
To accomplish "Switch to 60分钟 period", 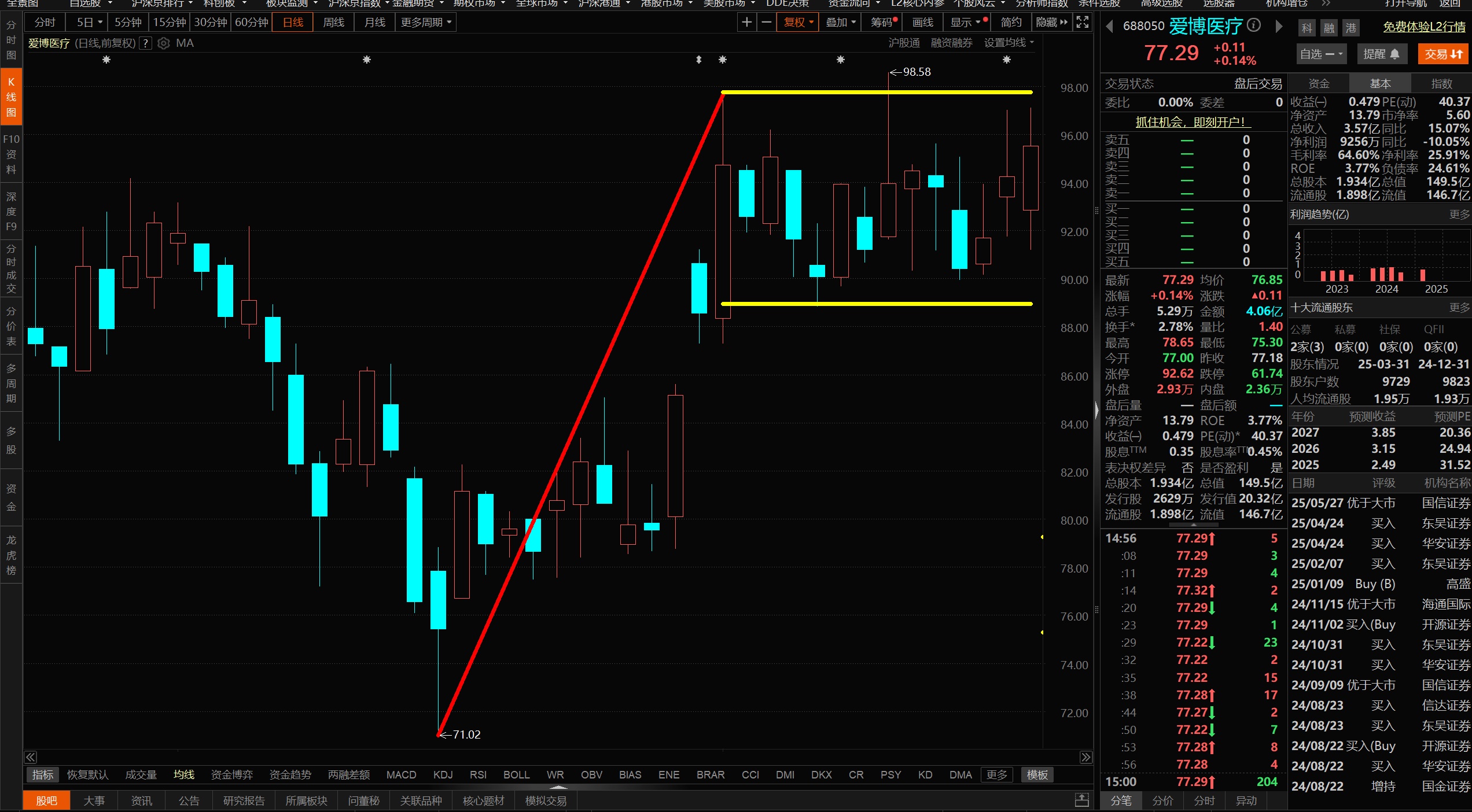I will click(x=251, y=23).
